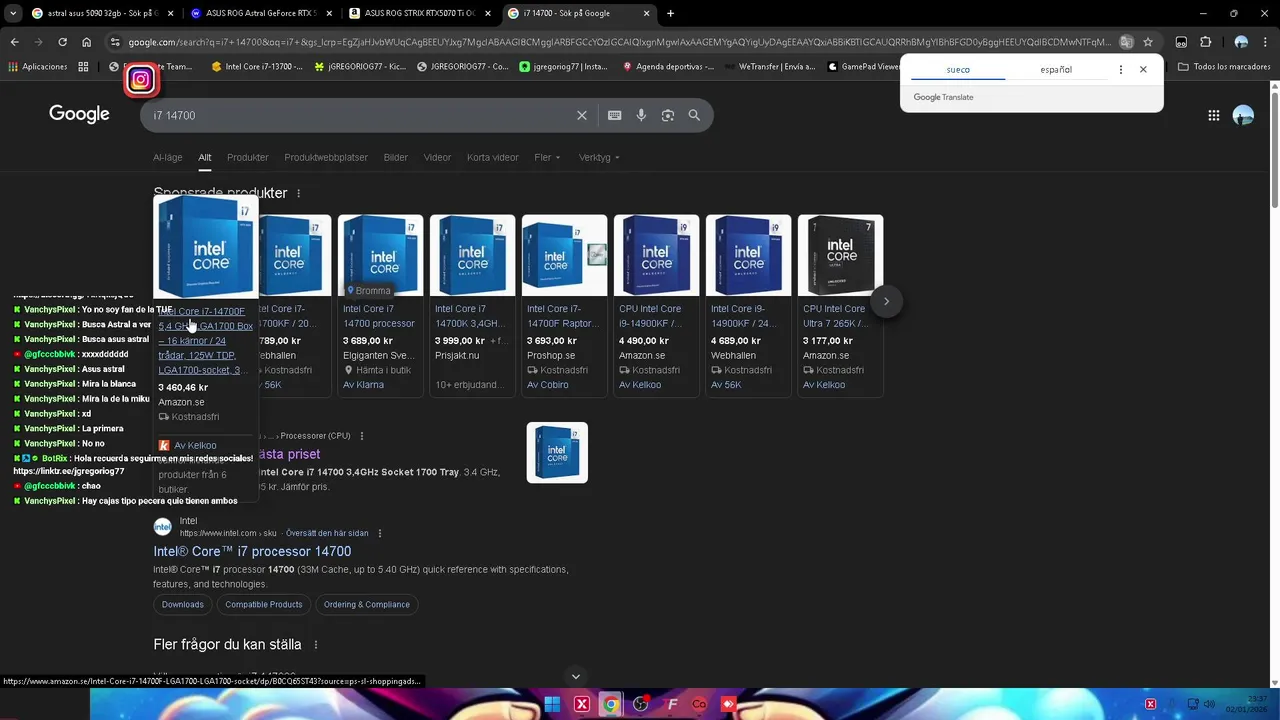Viewport: 1280px width, 720px height.
Task: Select the Produkter search tab
Action: pyautogui.click(x=248, y=157)
